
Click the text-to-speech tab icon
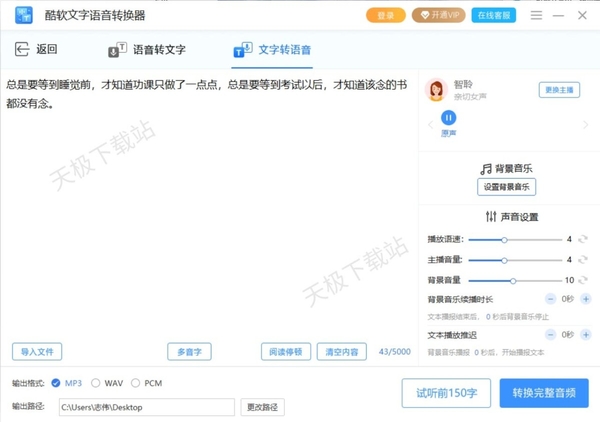point(243,50)
